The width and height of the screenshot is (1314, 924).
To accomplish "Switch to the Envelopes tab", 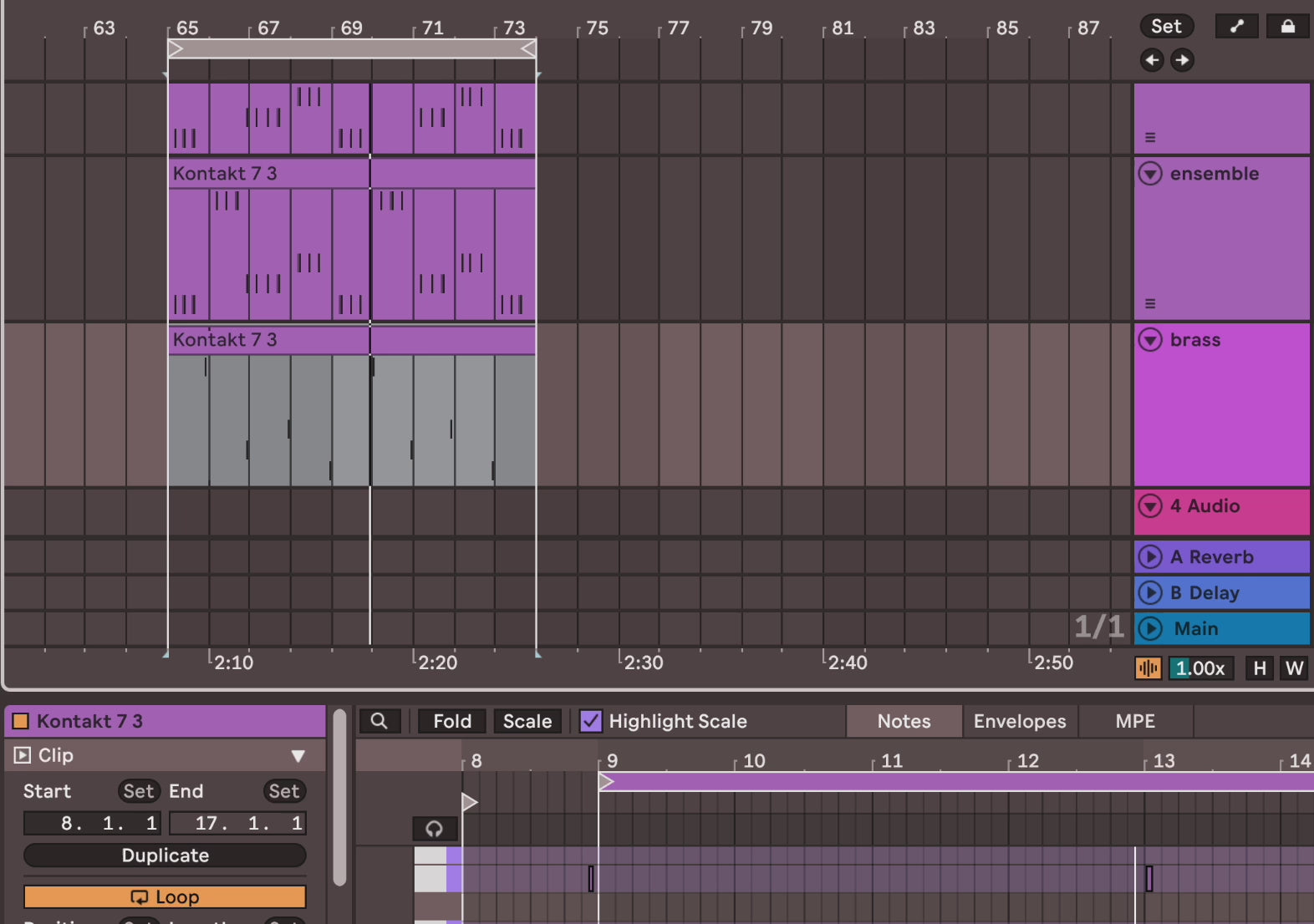I will [1019, 721].
